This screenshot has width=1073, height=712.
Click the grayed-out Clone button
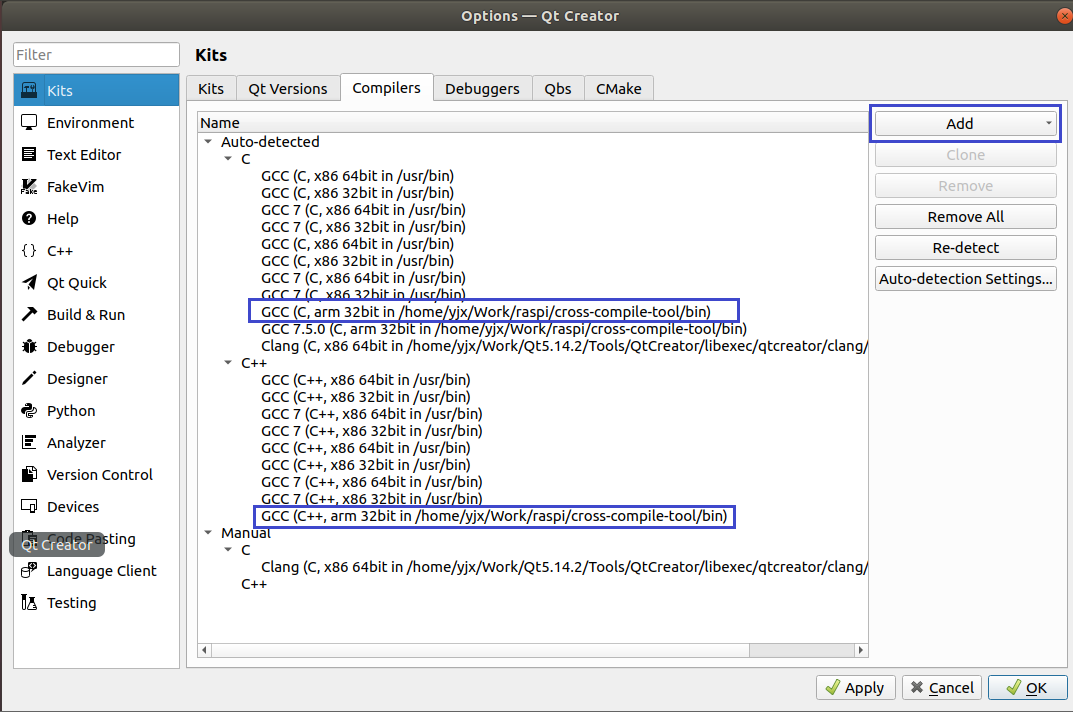[x=966, y=155]
